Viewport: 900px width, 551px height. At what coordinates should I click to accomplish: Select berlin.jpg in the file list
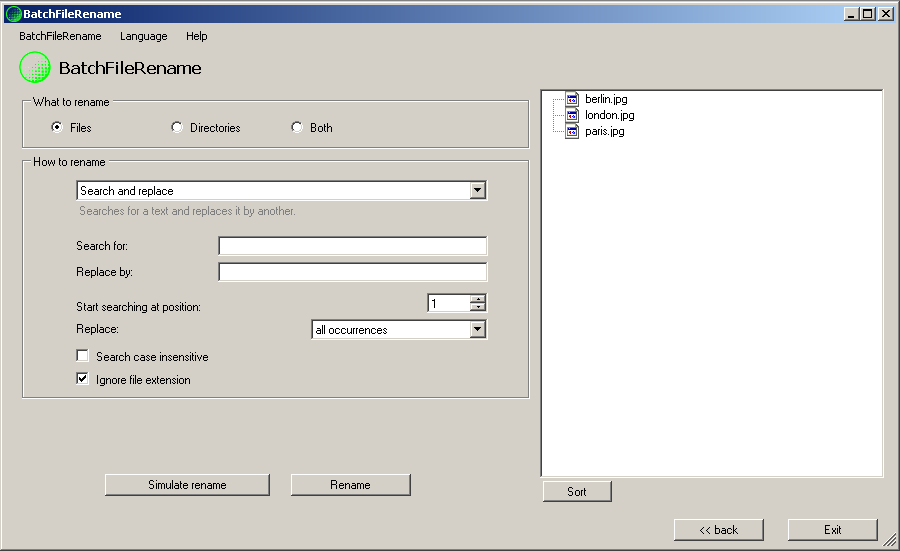point(606,99)
